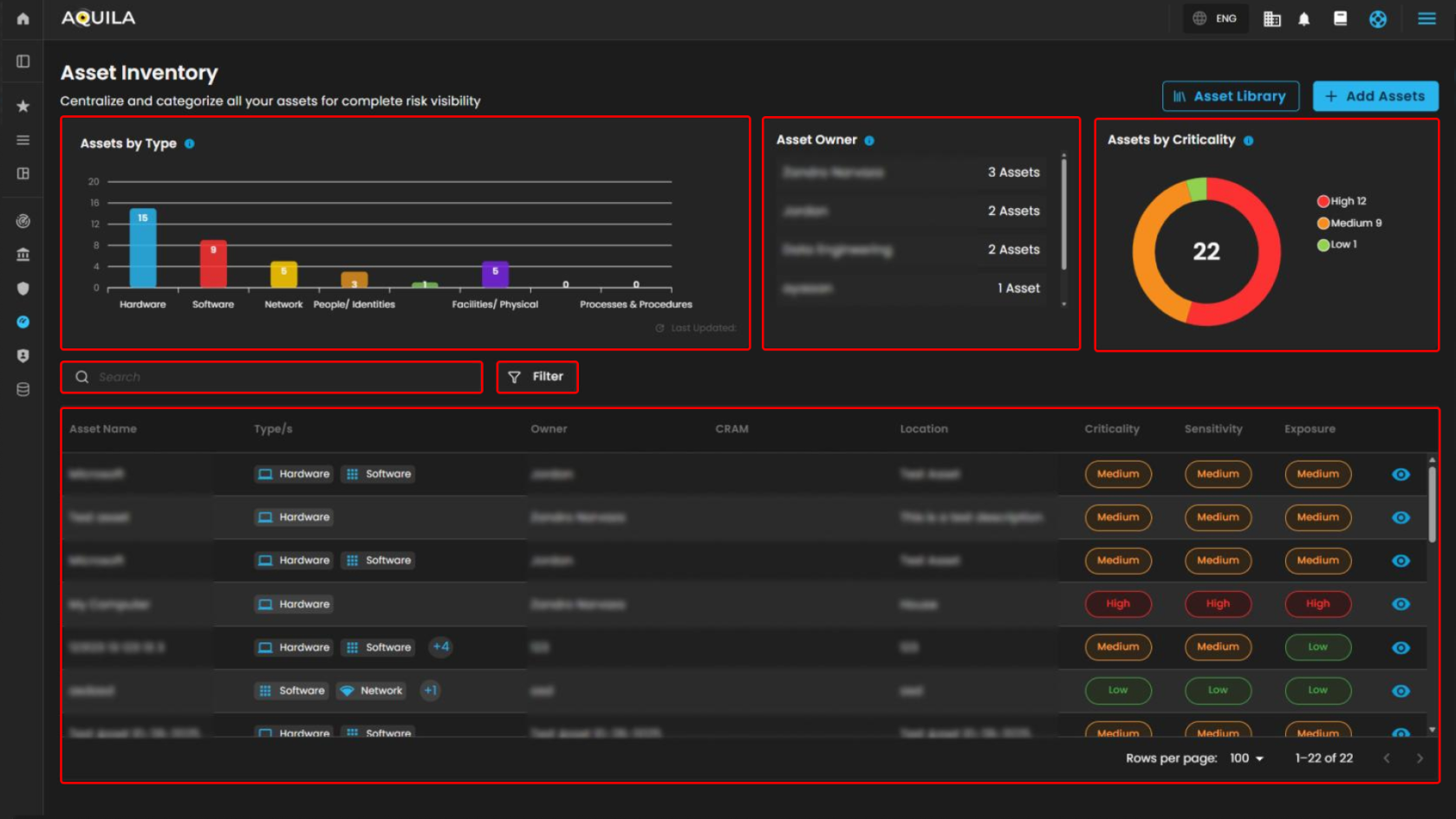This screenshot has height=819, width=1456.
Task: Open the Rows per page dropdown
Action: [1246, 758]
